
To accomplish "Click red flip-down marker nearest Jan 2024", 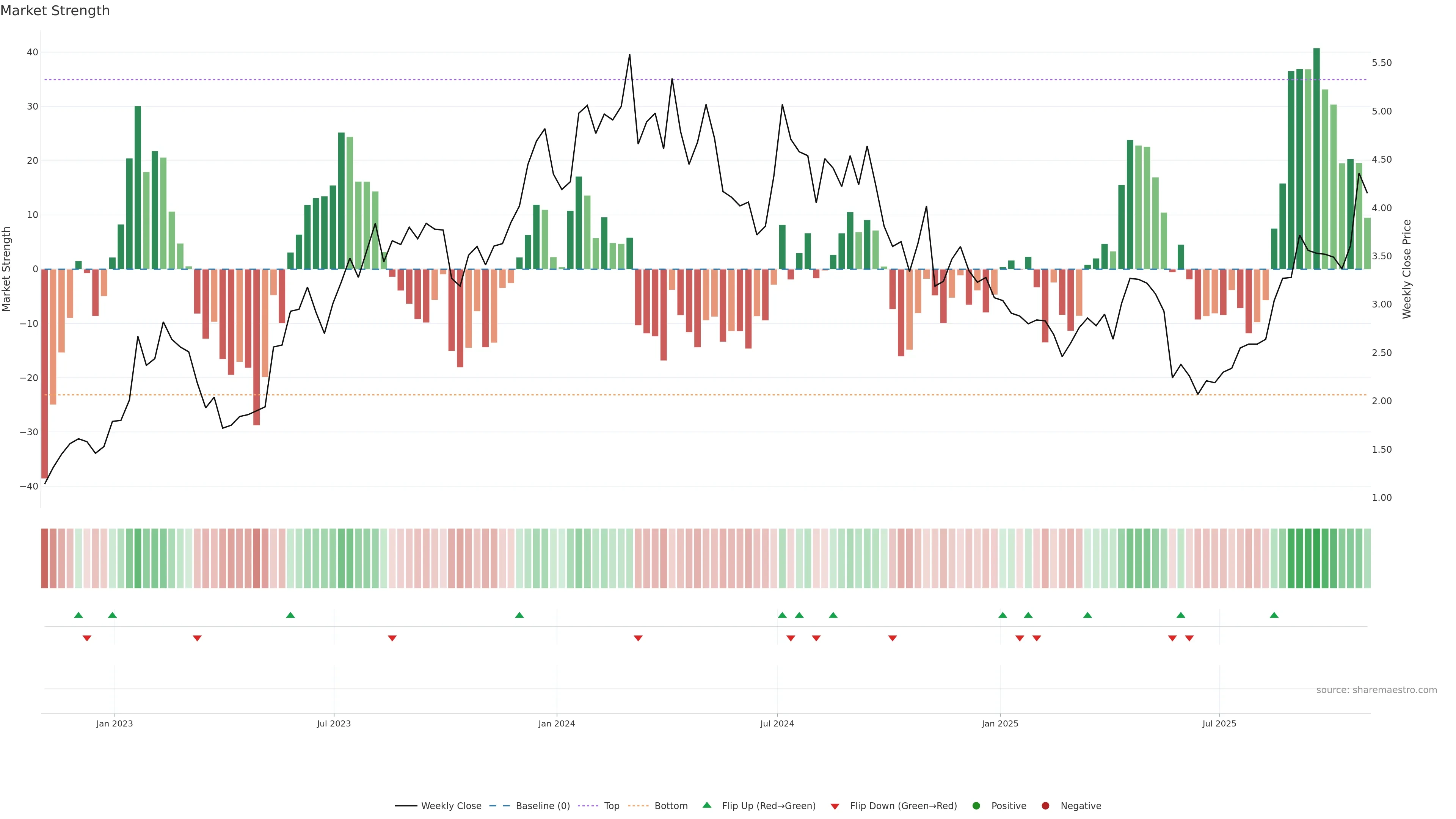I will pyautogui.click(x=638, y=638).
